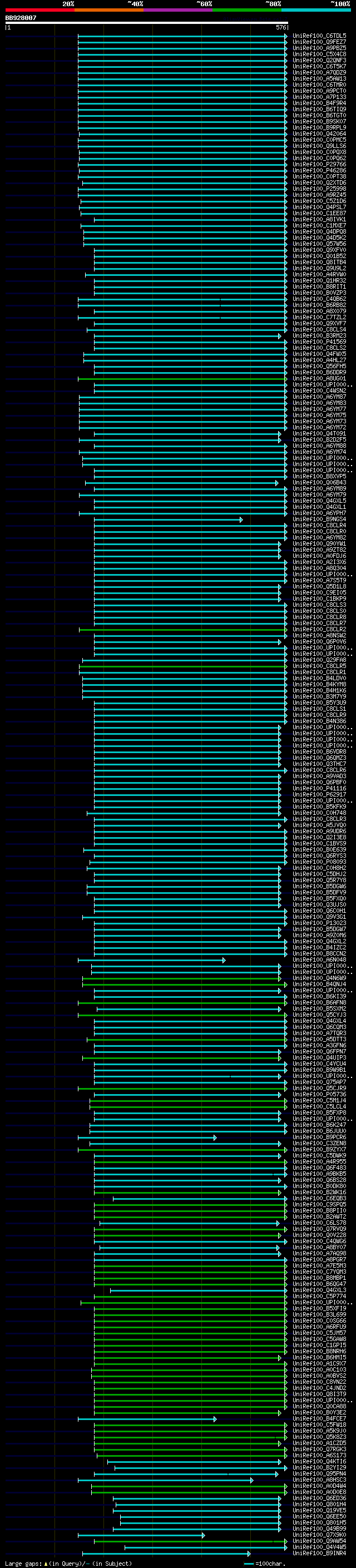Select the UniRef100_P46286 entry
The height and width of the screenshot is (1568, 356).
[x=319, y=170]
